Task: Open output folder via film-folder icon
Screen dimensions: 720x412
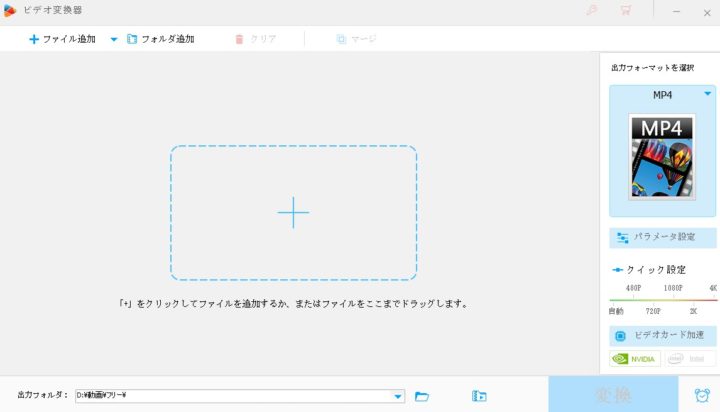Action: coord(479,396)
